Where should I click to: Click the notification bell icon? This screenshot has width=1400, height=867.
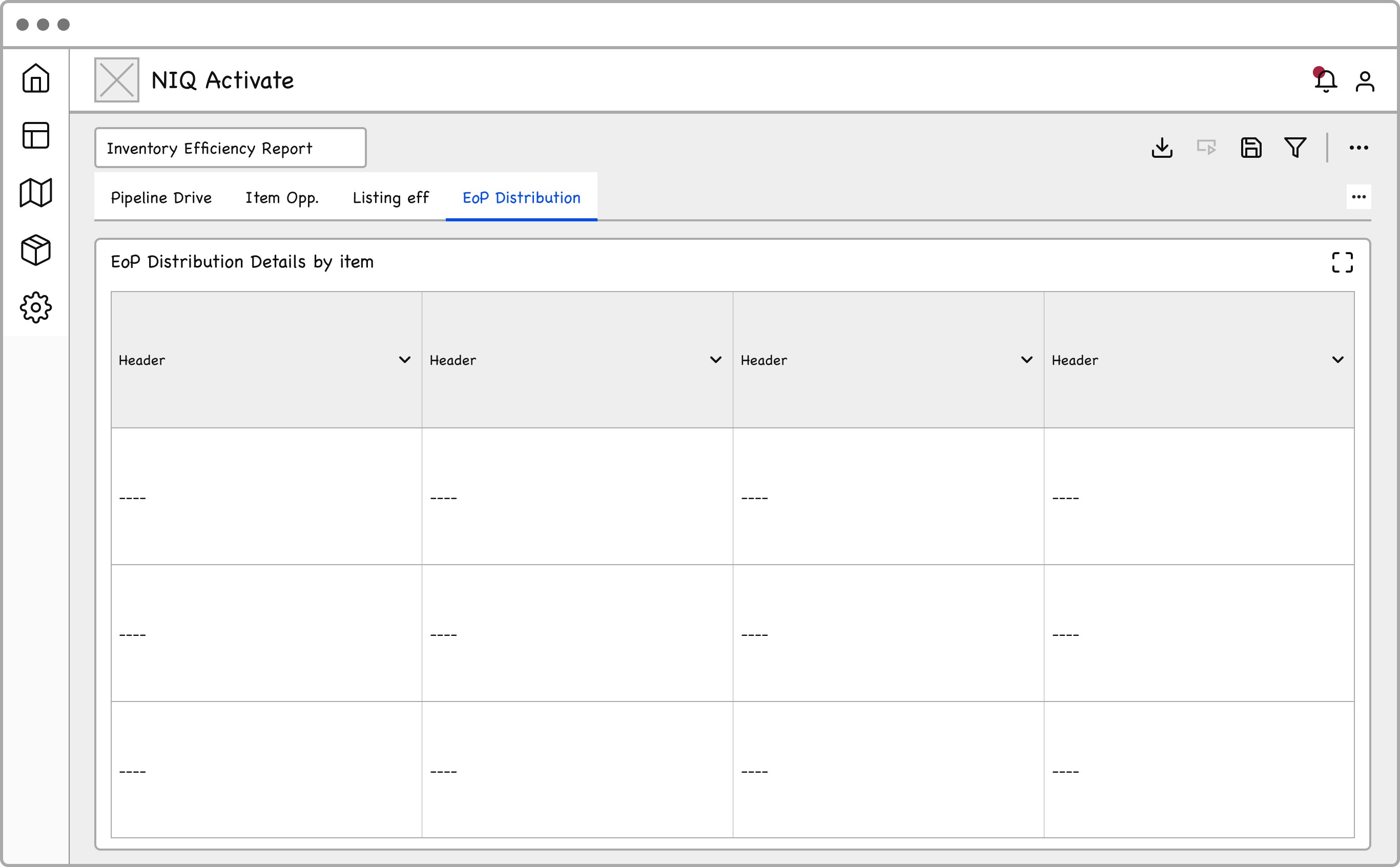pos(1326,81)
